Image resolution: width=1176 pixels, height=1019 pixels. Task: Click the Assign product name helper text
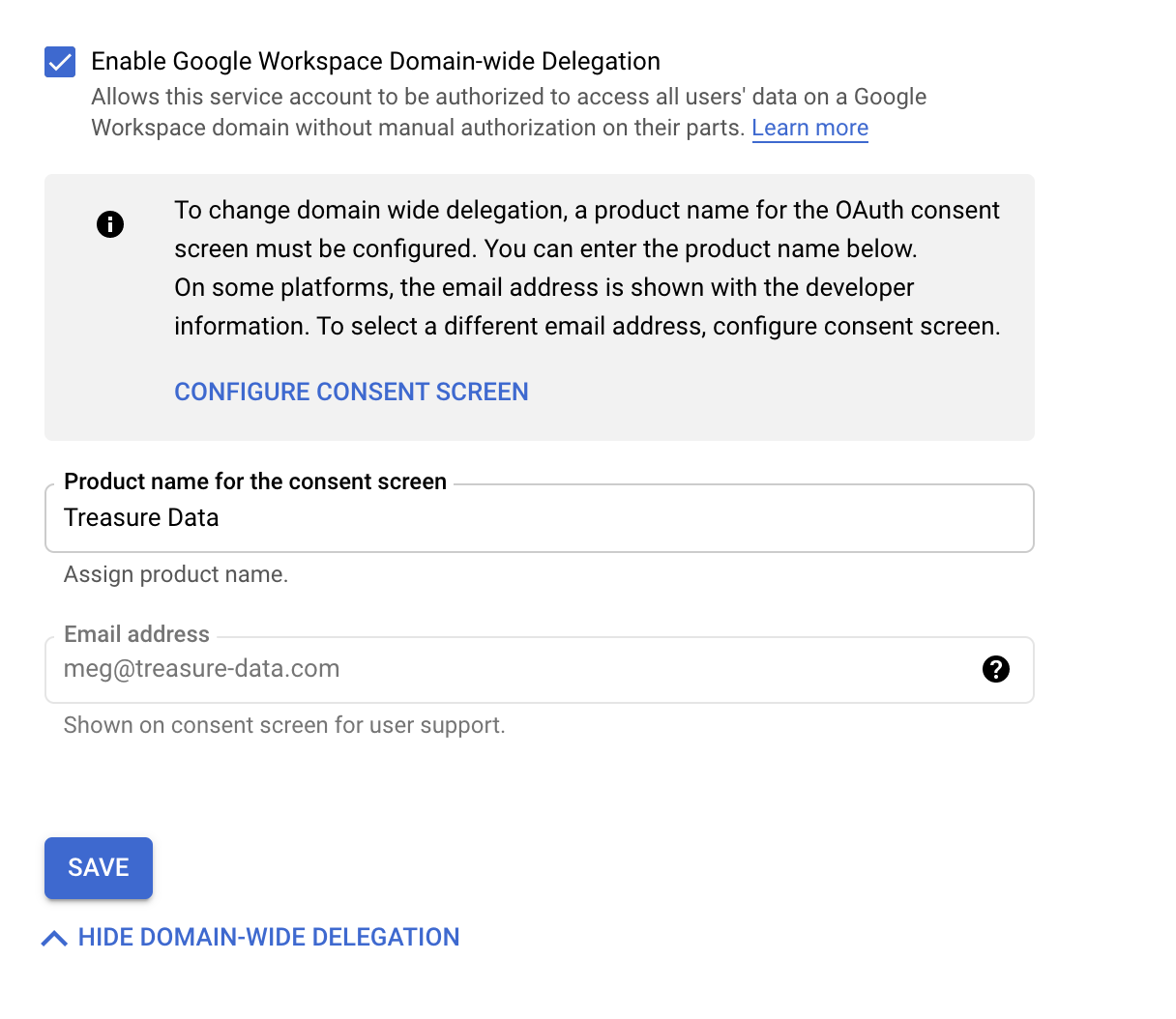coord(176,574)
